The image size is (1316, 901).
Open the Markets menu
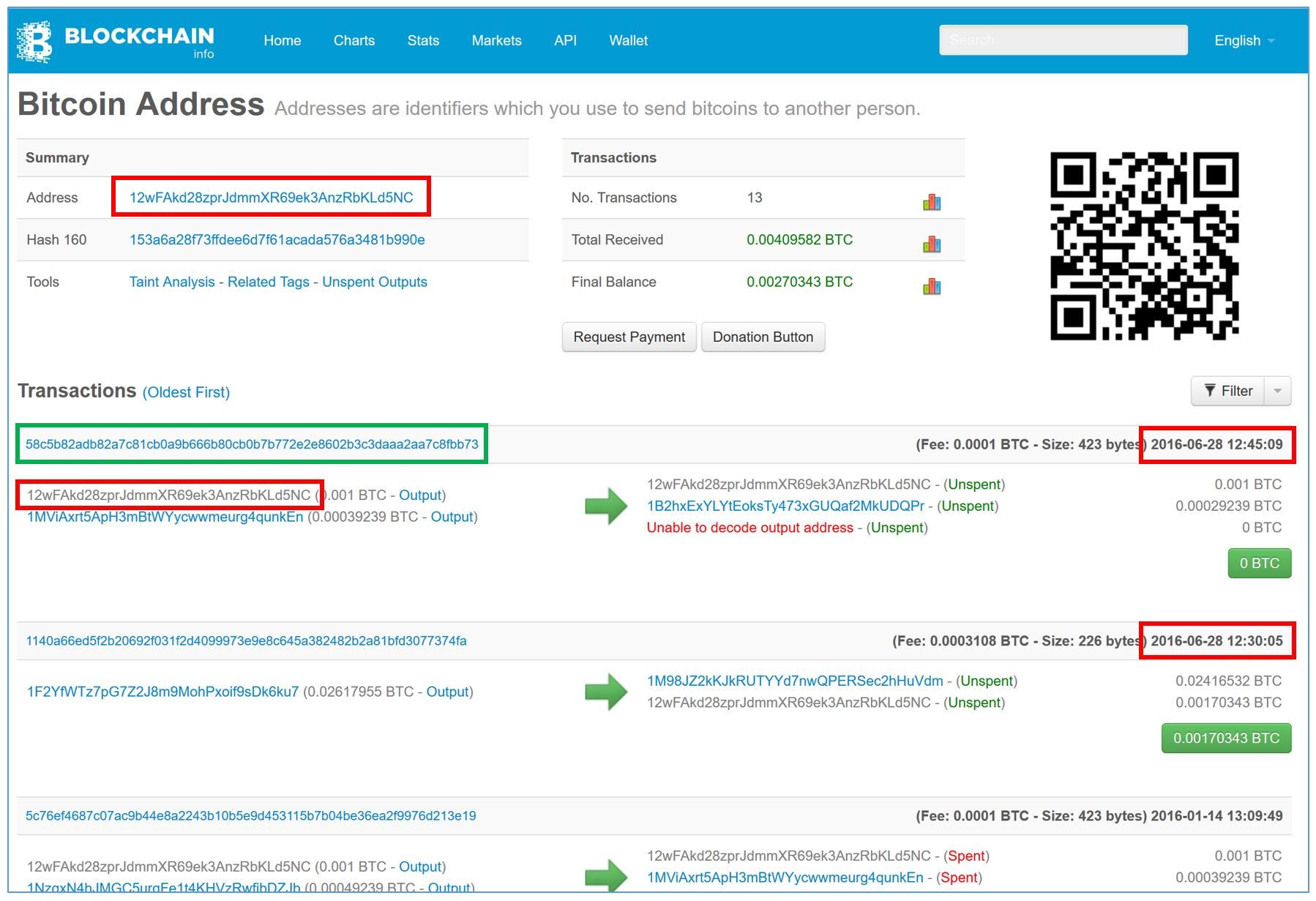pyautogui.click(x=496, y=40)
